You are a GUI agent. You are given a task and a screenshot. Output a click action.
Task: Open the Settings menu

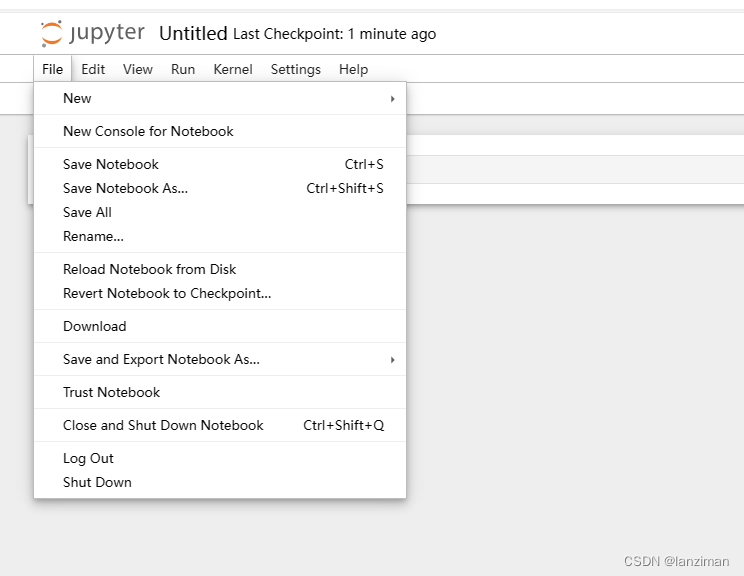coord(296,69)
